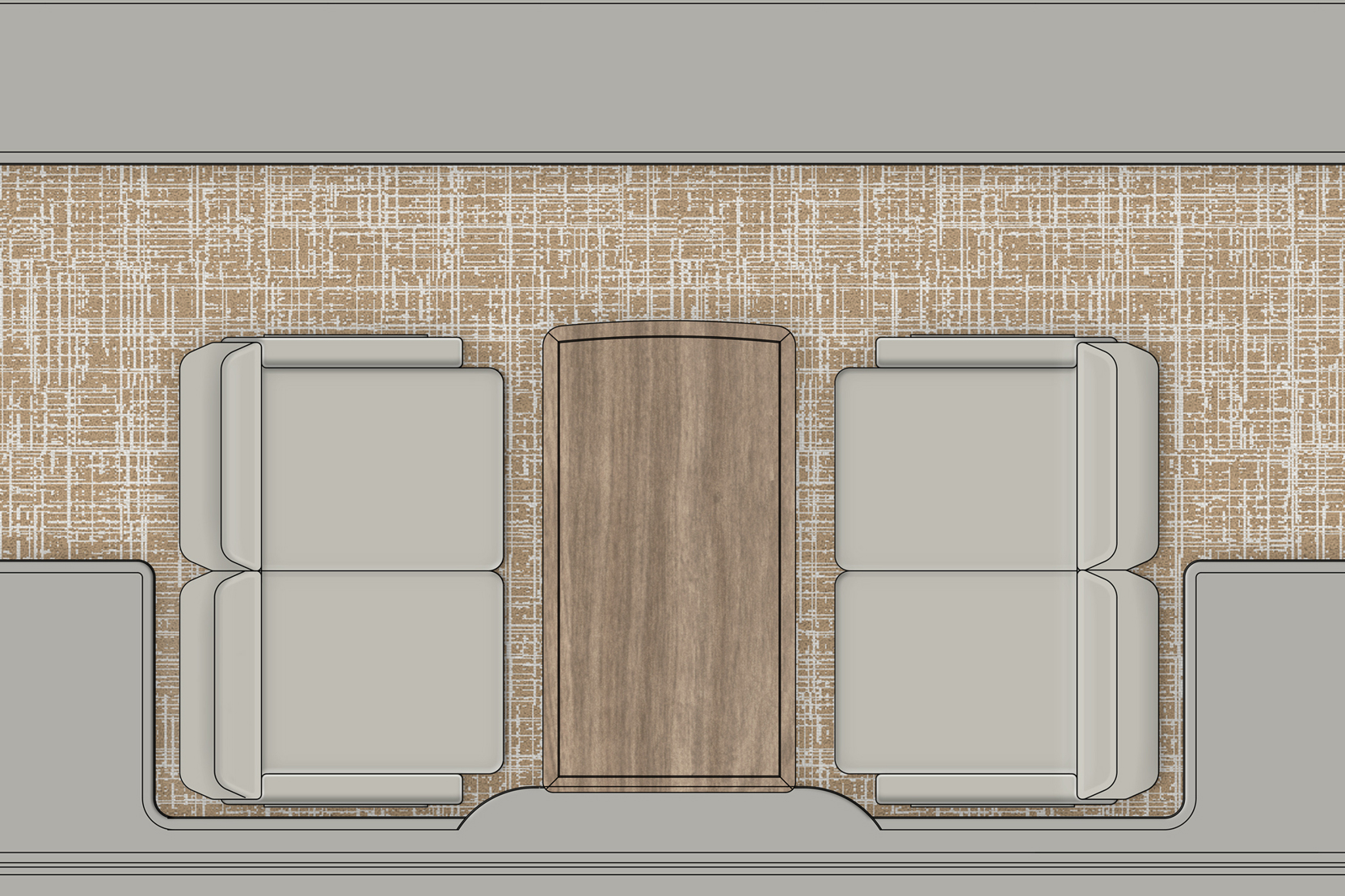Pick the bottom armrest of the right sofa
This screenshot has height=896, width=1345.
click(x=977, y=789)
